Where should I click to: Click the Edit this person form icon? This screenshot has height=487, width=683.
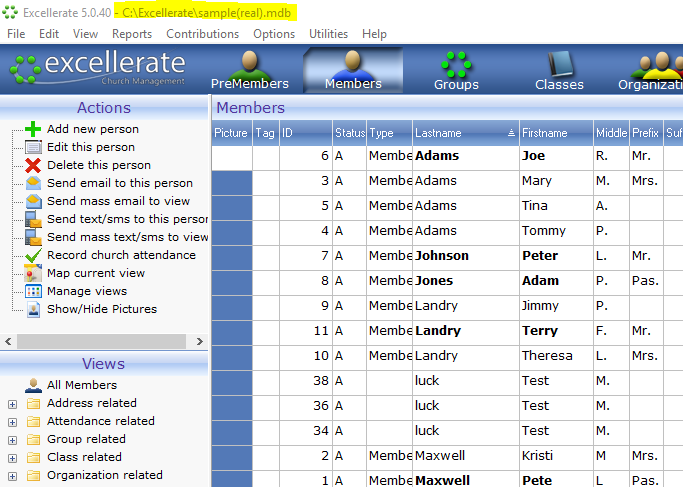tap(33, 147)
